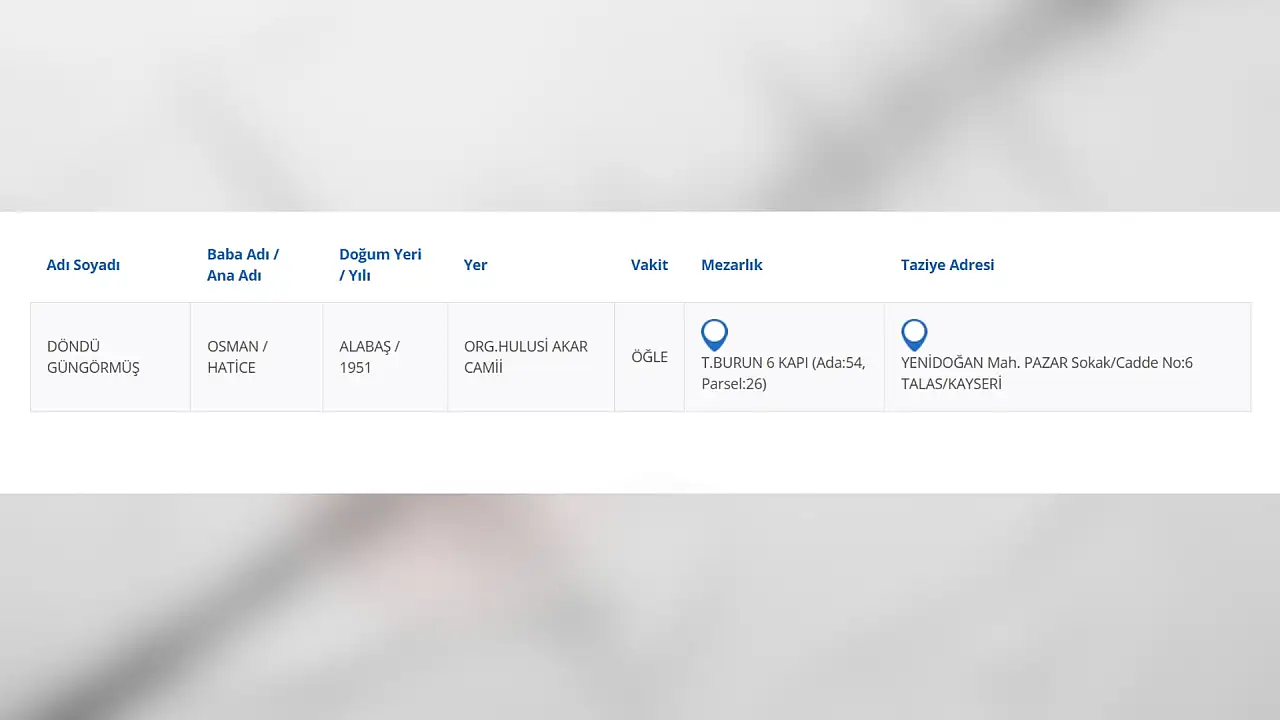Click the blurred image below the table

pos(640,607)
